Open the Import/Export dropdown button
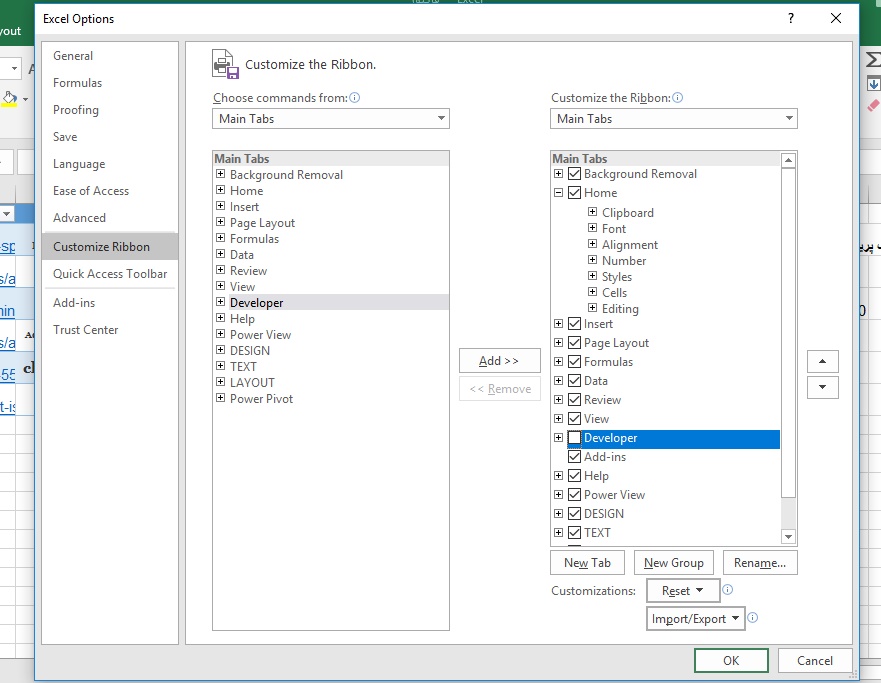This screenshot has height=683, width=881. click(x=696, y=618)
